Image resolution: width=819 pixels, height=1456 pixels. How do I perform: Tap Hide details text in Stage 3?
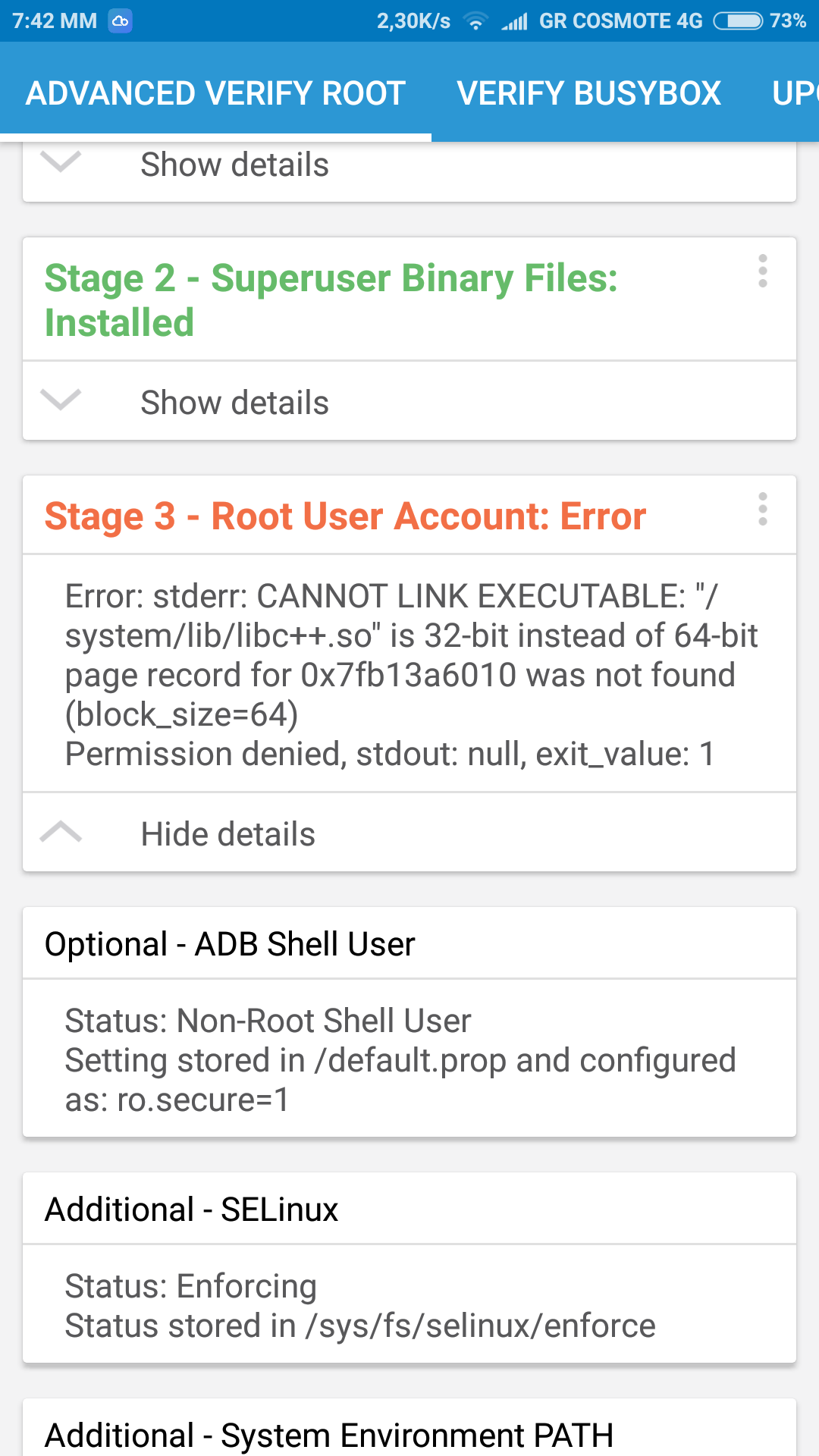(227, 834)
